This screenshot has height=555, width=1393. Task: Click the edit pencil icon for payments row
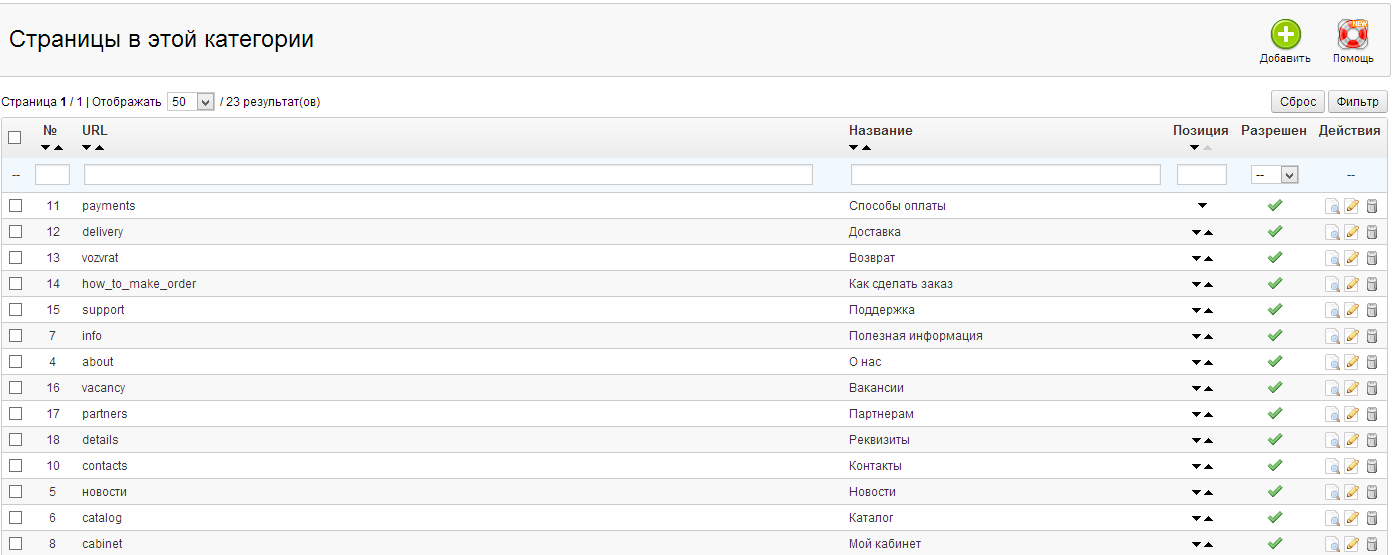[1352, 206]
